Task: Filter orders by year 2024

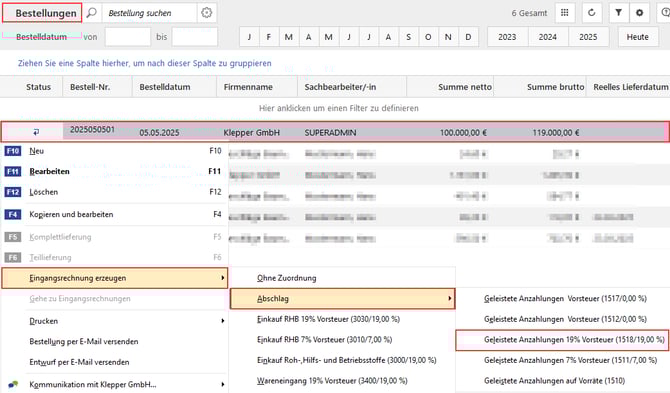Action: coord(548,37)
